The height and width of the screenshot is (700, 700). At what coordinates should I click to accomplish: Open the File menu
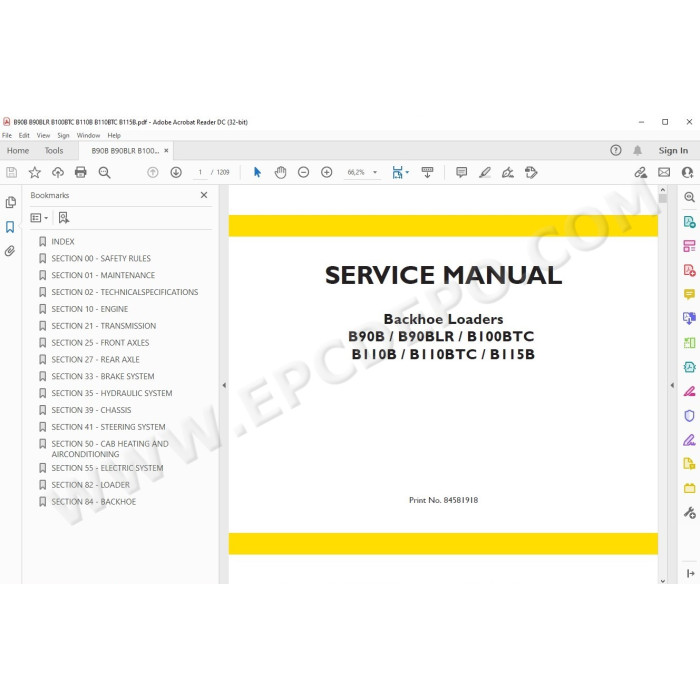click(x=7, y=135)
